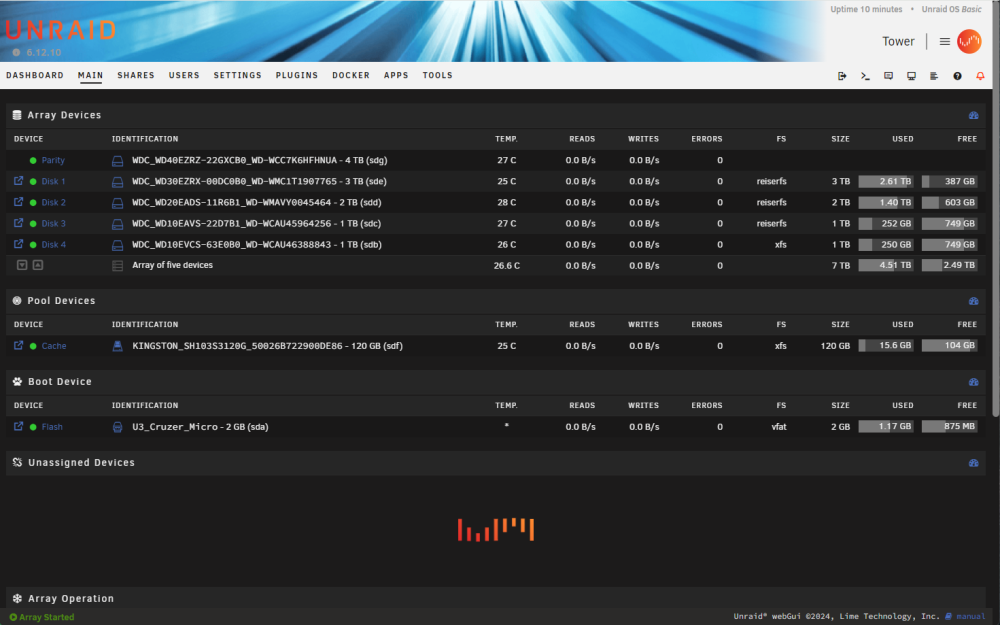Open the Users tab

pos(184,75)
